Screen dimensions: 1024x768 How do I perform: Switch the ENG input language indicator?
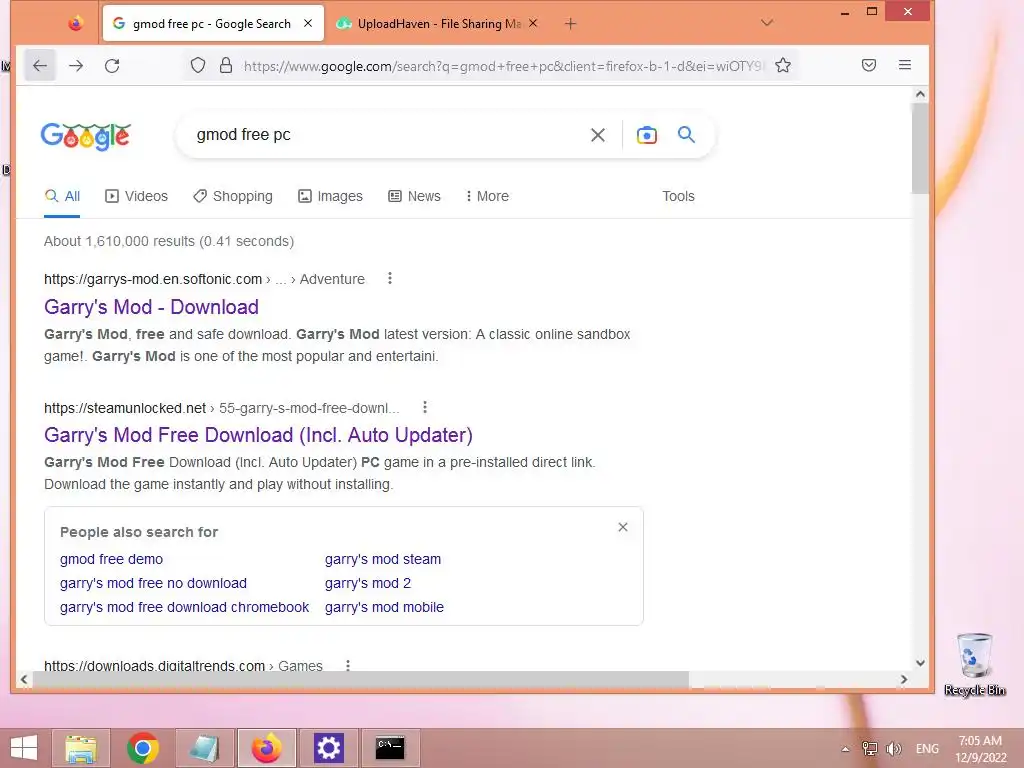point(927,748)
